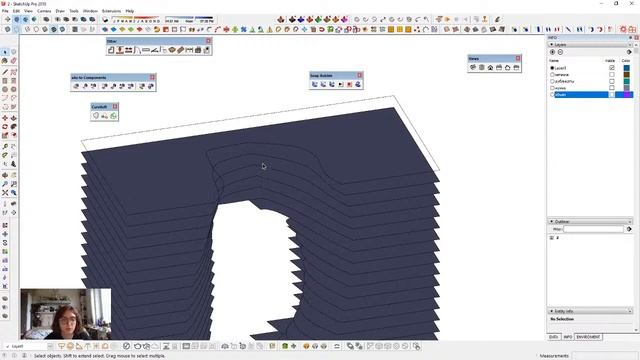This screenshot has height=360, width=640.
Task: Click first icon in Soap Bubble toolbar
Action: click(315, 84)
